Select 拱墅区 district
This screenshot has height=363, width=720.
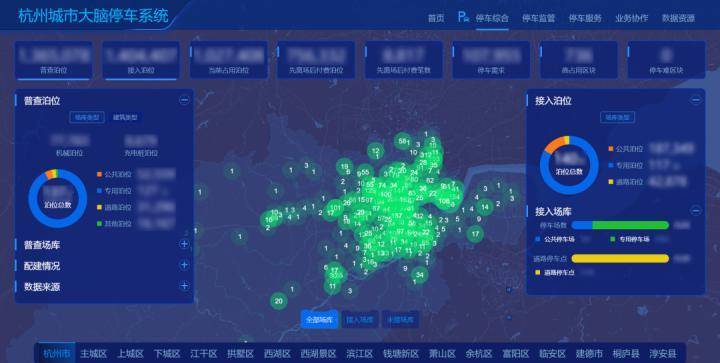pyautogui.click(x=241, y=354)
